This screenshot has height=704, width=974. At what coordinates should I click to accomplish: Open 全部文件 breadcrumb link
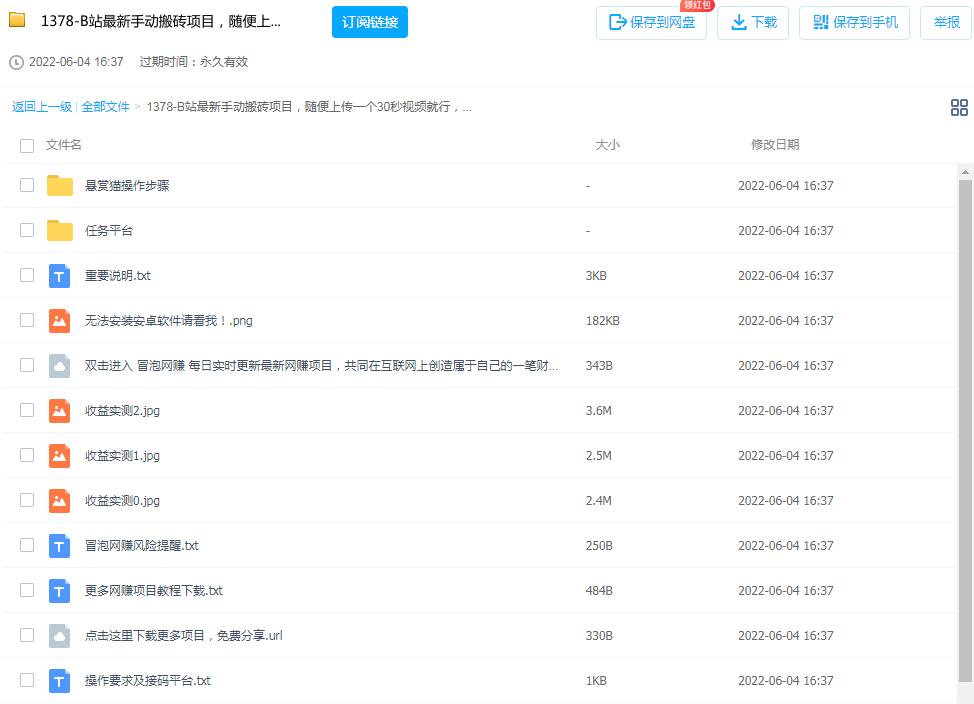106,107
